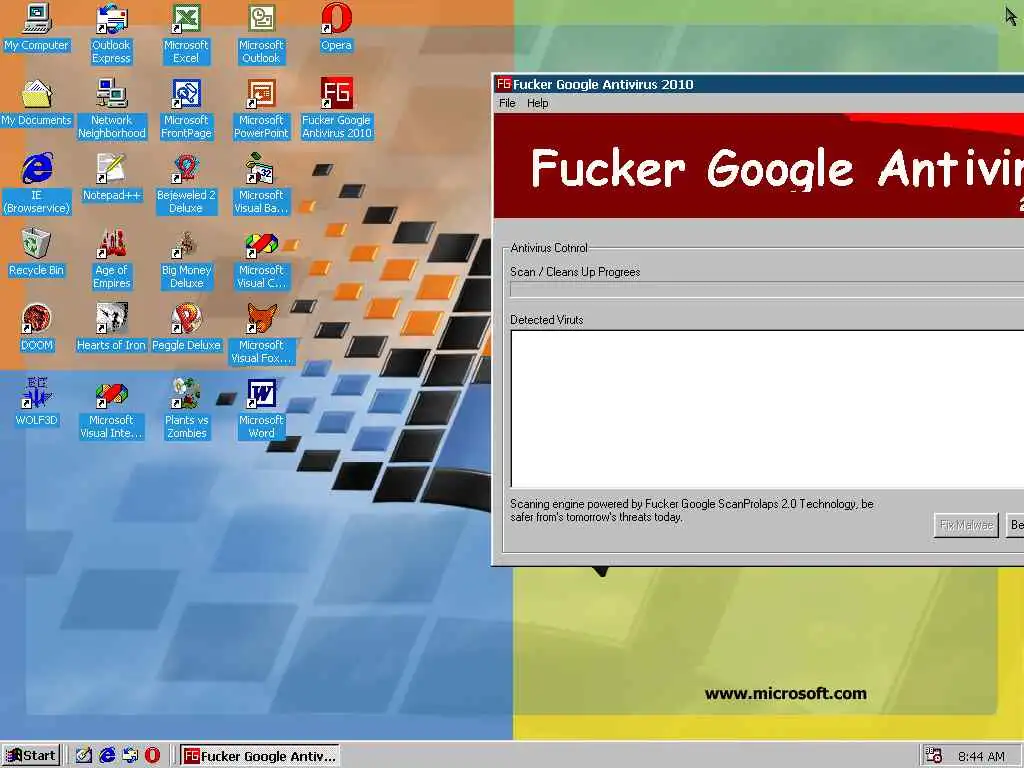Click the antivirus window title bar
Image resolution: width=1024 pixels, height=768 pixels.
coord(759,84)
